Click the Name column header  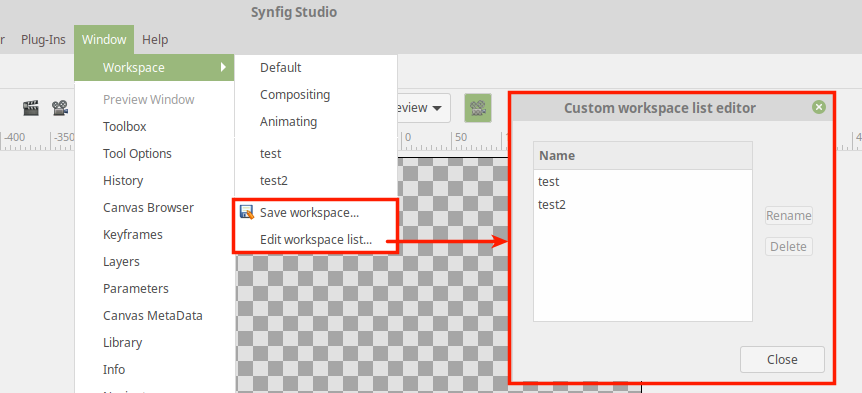click(x=643, y=156)
